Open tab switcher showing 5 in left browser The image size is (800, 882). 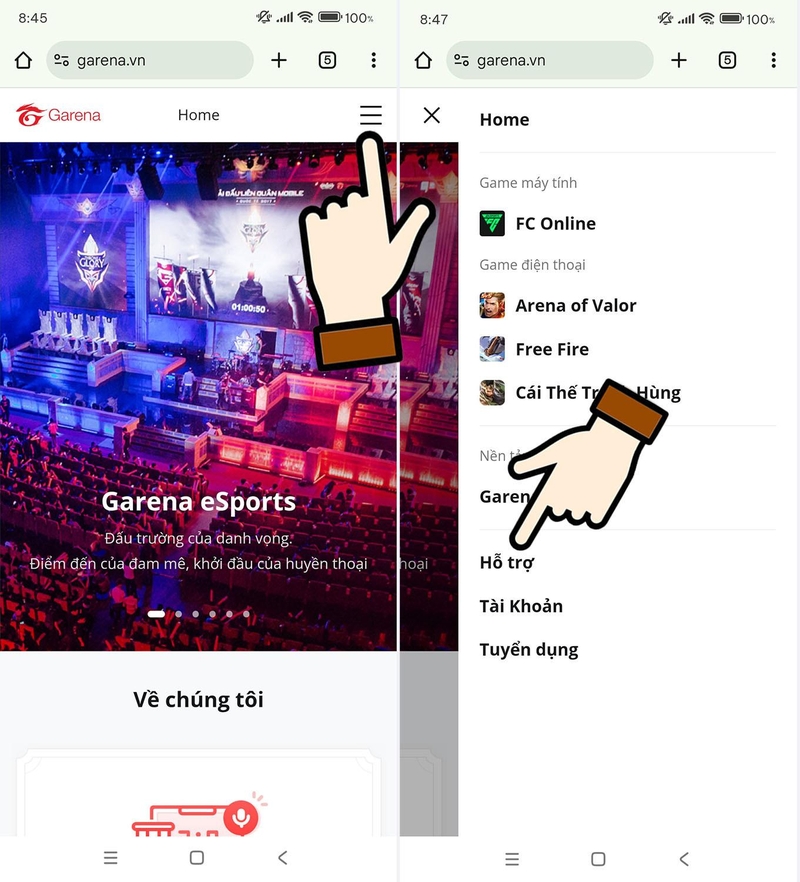[x=327, y=60]
